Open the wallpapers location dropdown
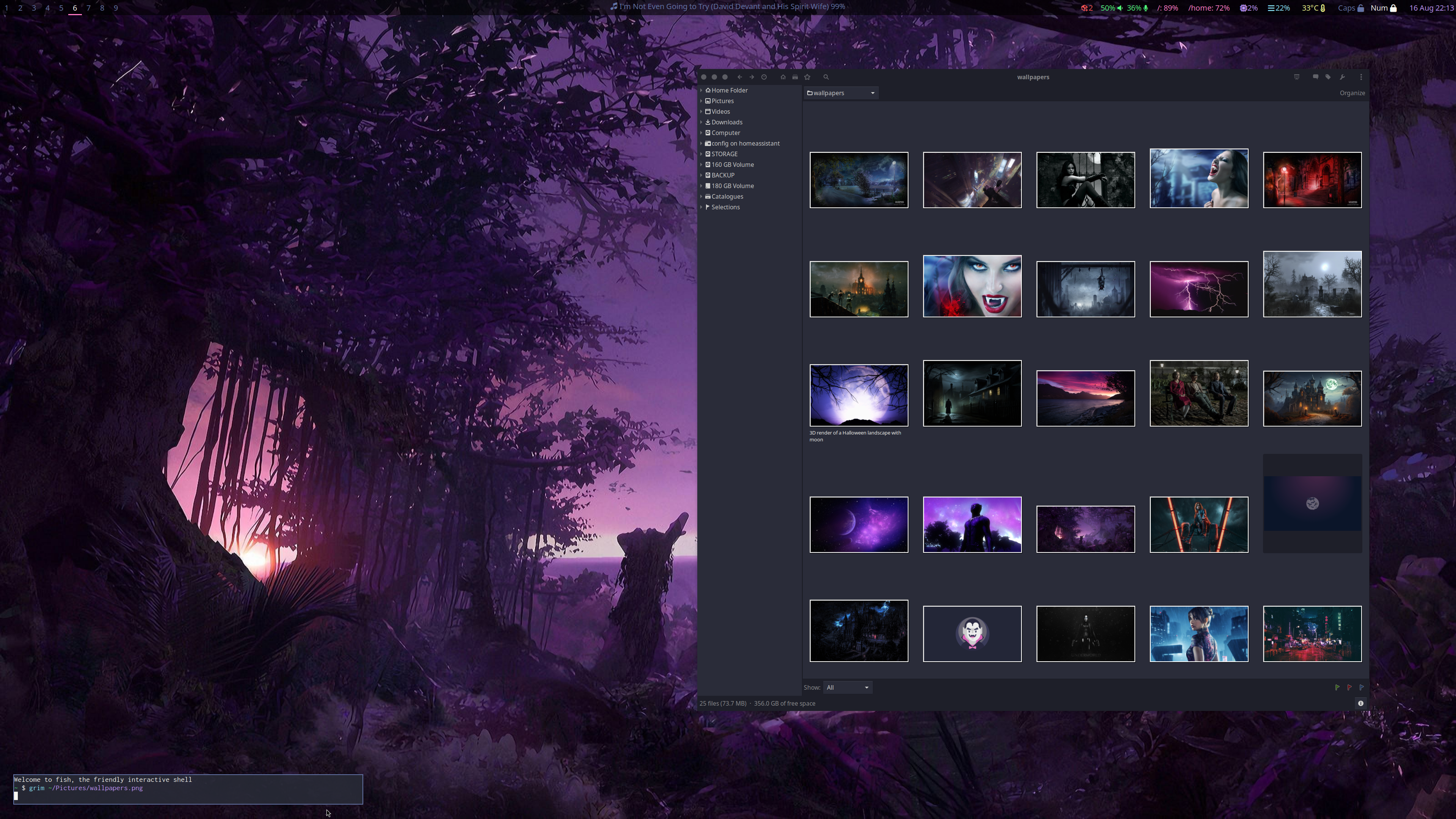This screenshot has width=1456, height=819. 841,93
